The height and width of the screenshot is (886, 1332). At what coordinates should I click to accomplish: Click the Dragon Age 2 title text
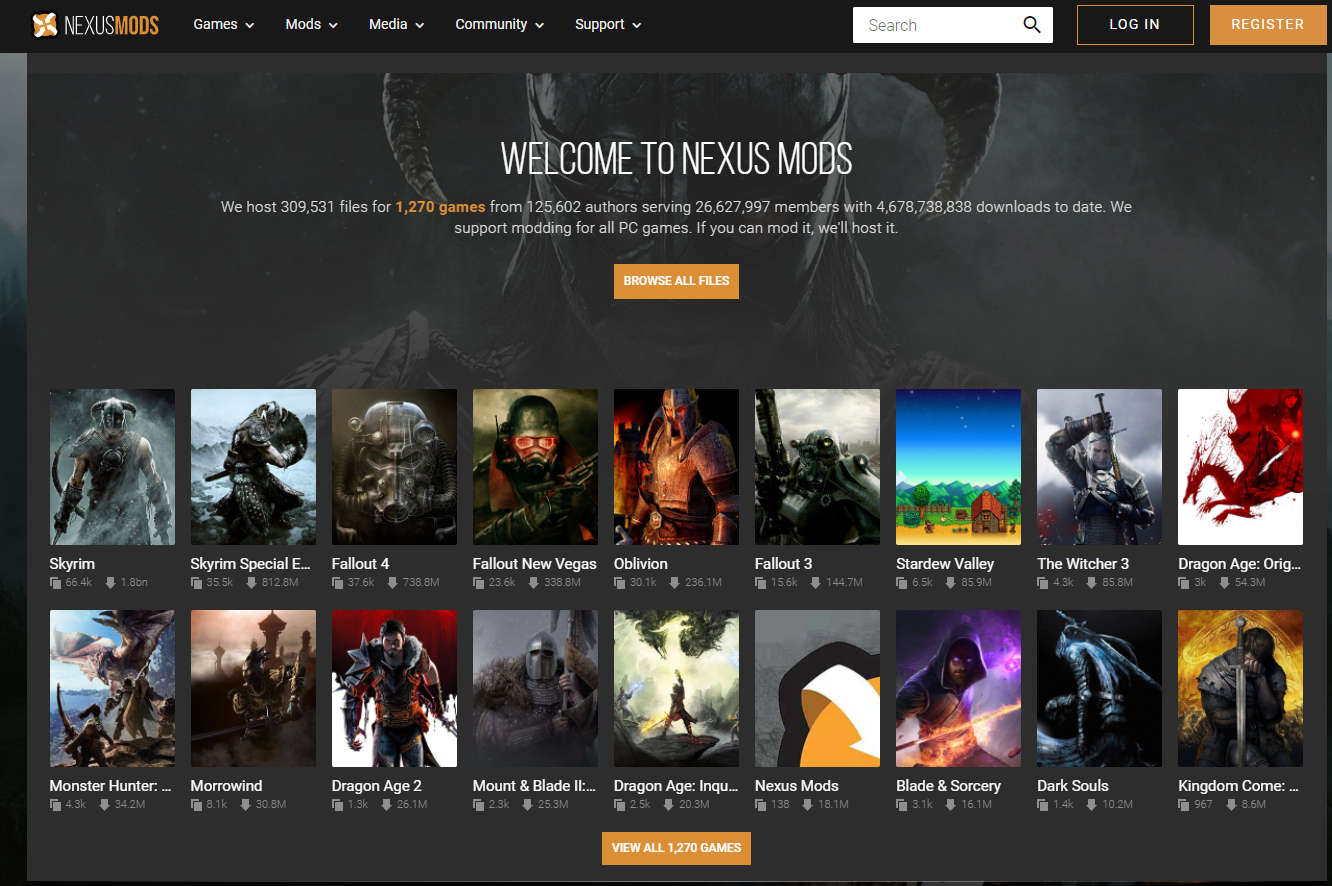377,786
